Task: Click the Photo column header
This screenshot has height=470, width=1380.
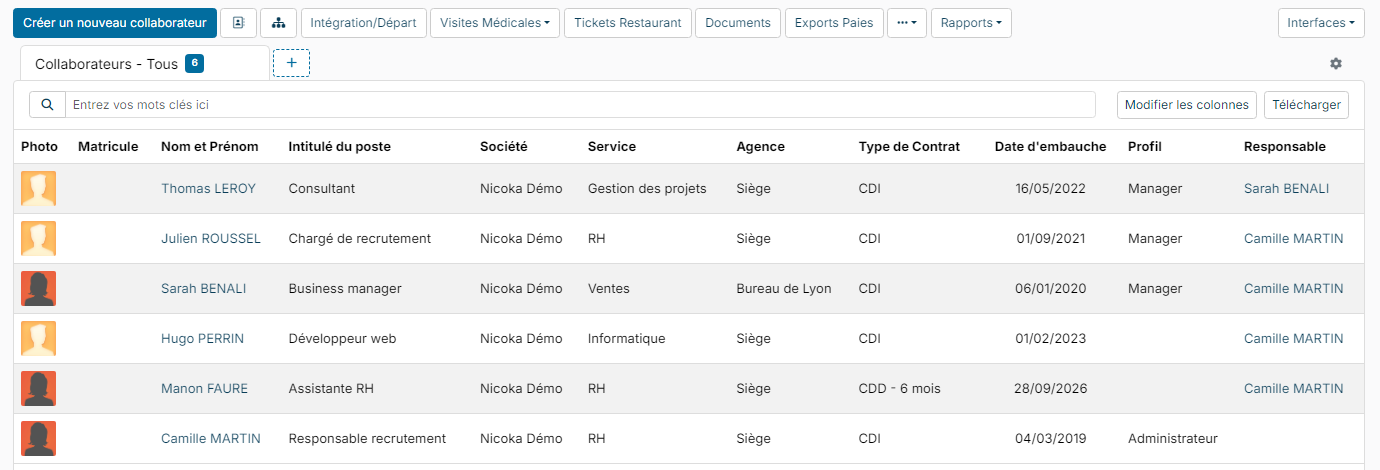Action: (x=40, y=146)
